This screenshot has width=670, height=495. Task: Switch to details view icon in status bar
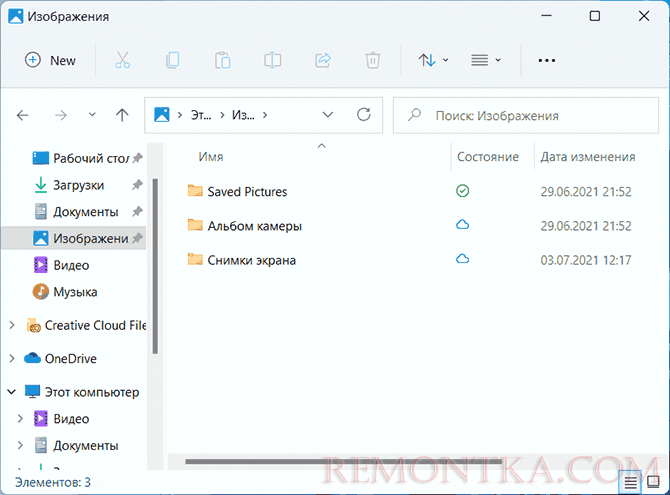click(x=630, y=482)
